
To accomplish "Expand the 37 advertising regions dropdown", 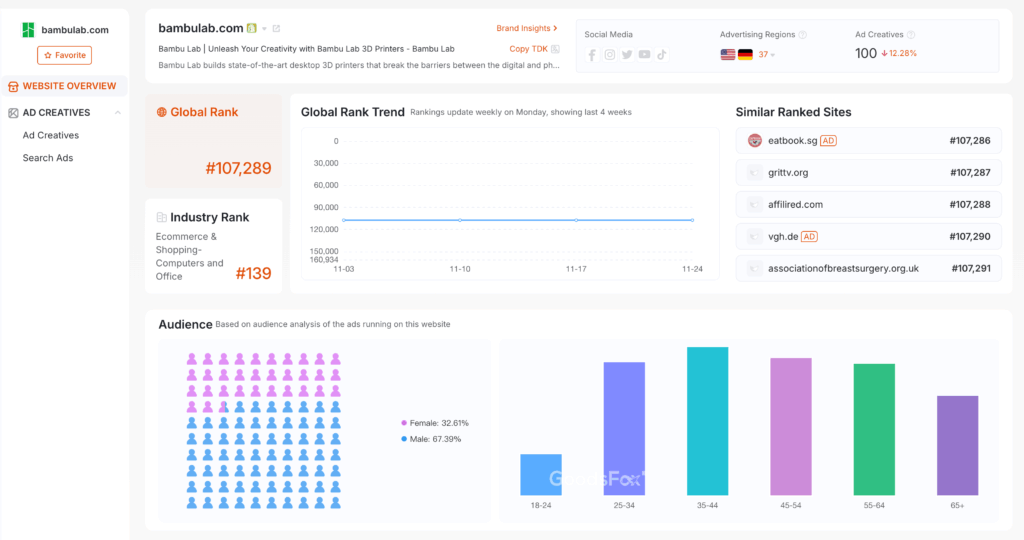I will [767, 54].
